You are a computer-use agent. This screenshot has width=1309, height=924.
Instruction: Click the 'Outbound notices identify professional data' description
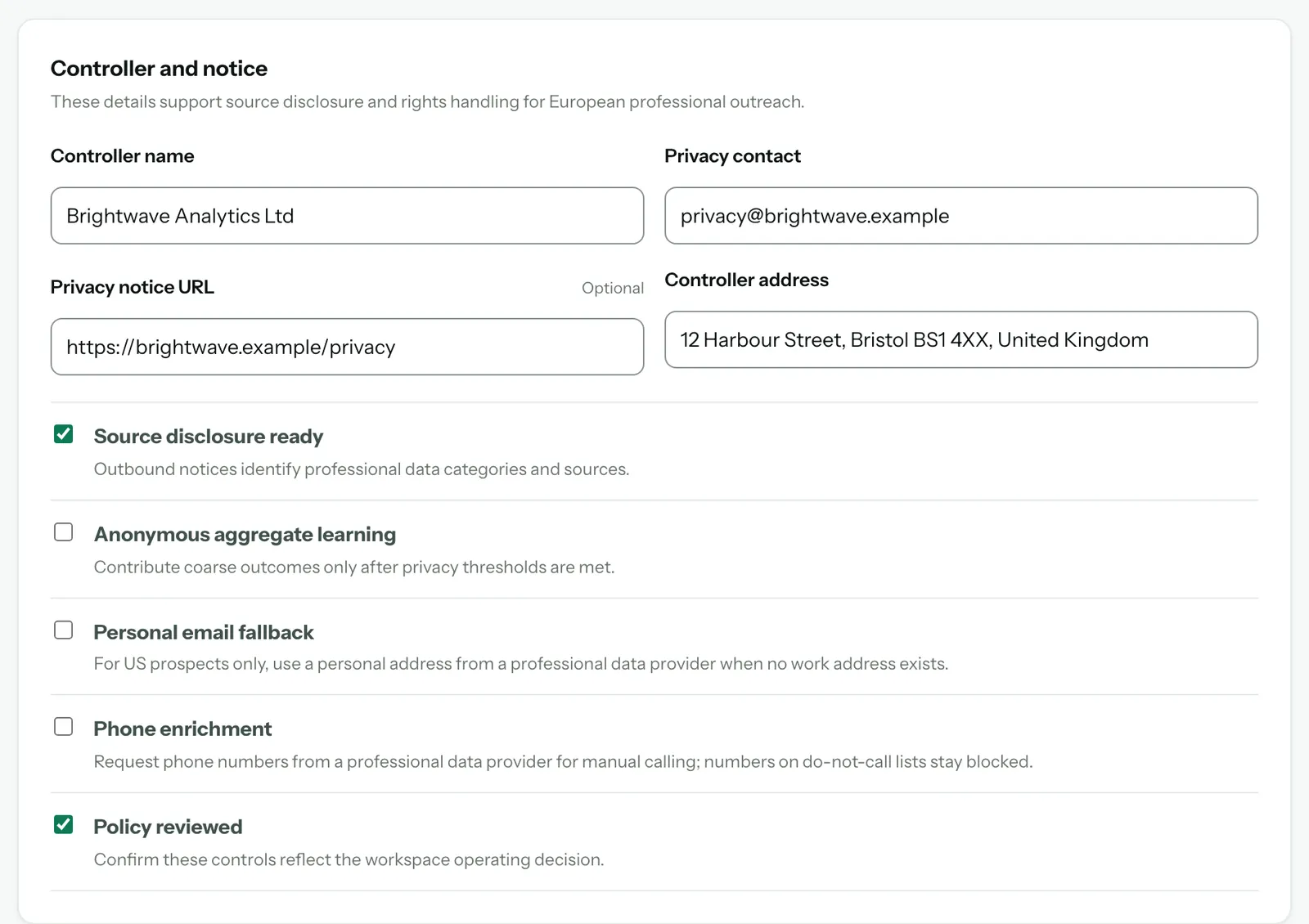(362, 469)
